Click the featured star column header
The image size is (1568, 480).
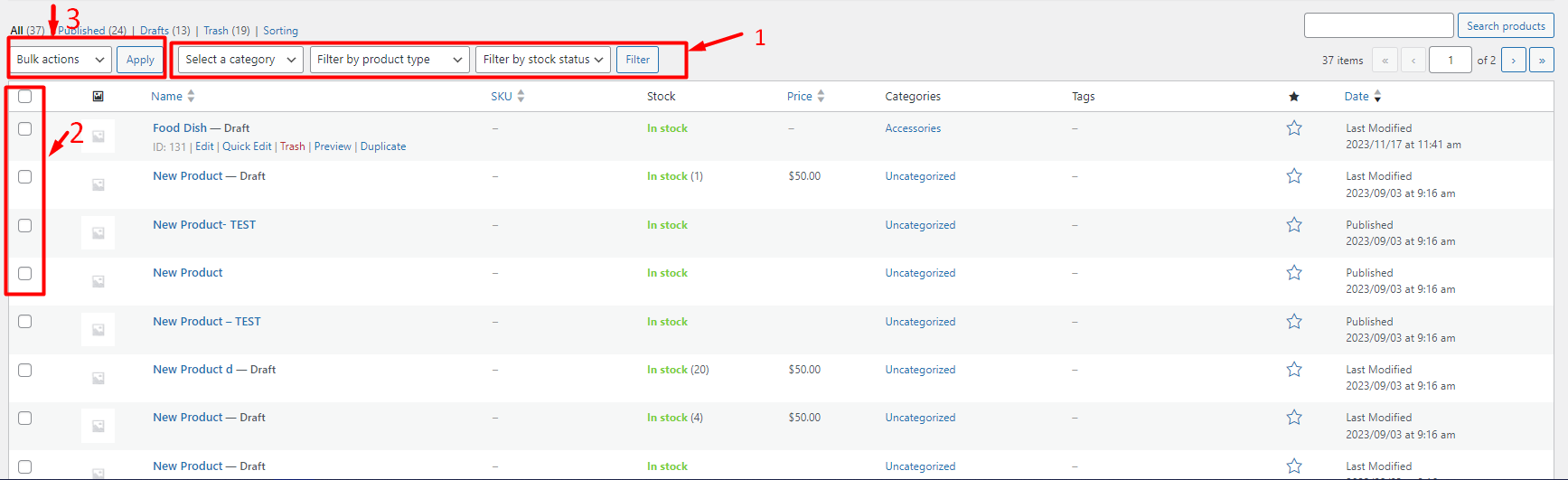[1294, 96]
